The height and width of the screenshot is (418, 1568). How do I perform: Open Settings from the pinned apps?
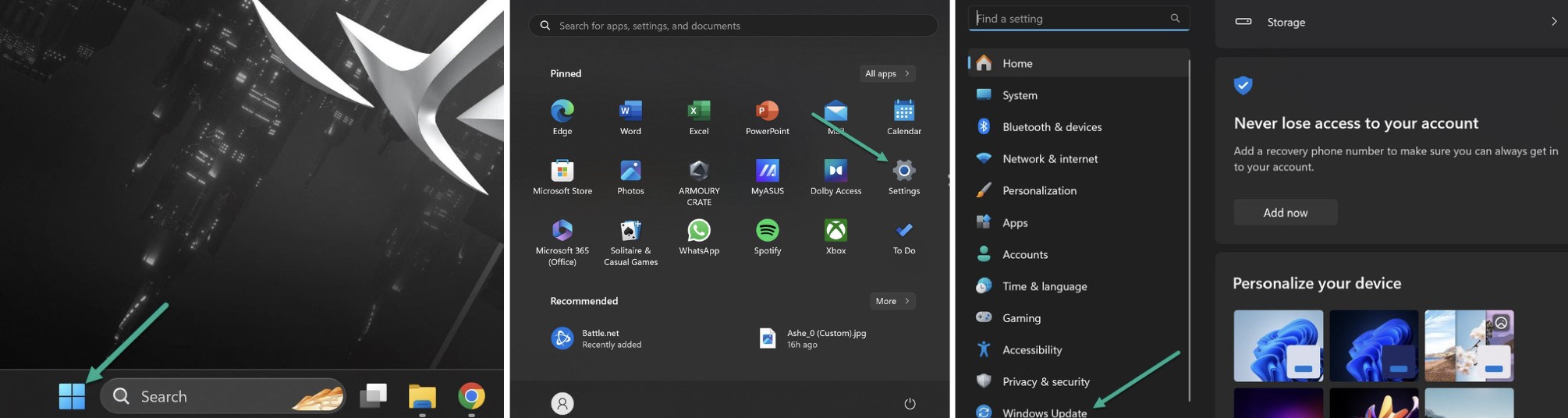click(904, 177)
